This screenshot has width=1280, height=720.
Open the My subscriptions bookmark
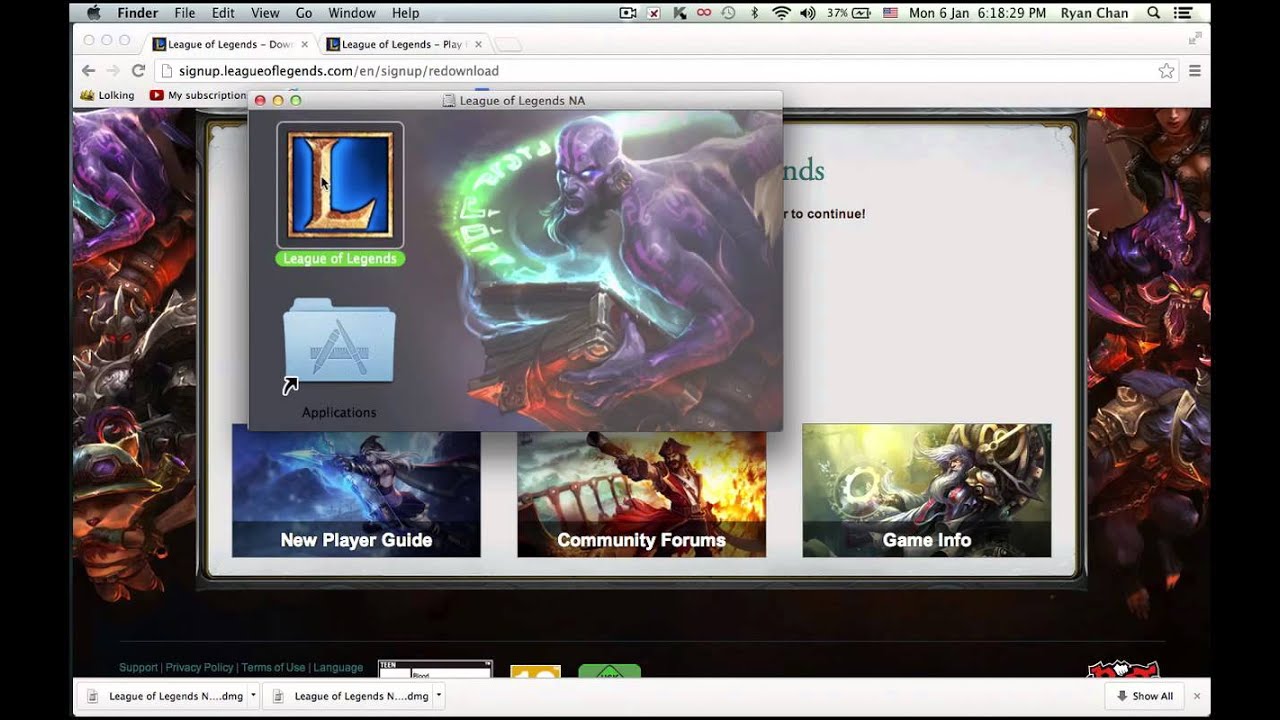[x=198, y=95]
